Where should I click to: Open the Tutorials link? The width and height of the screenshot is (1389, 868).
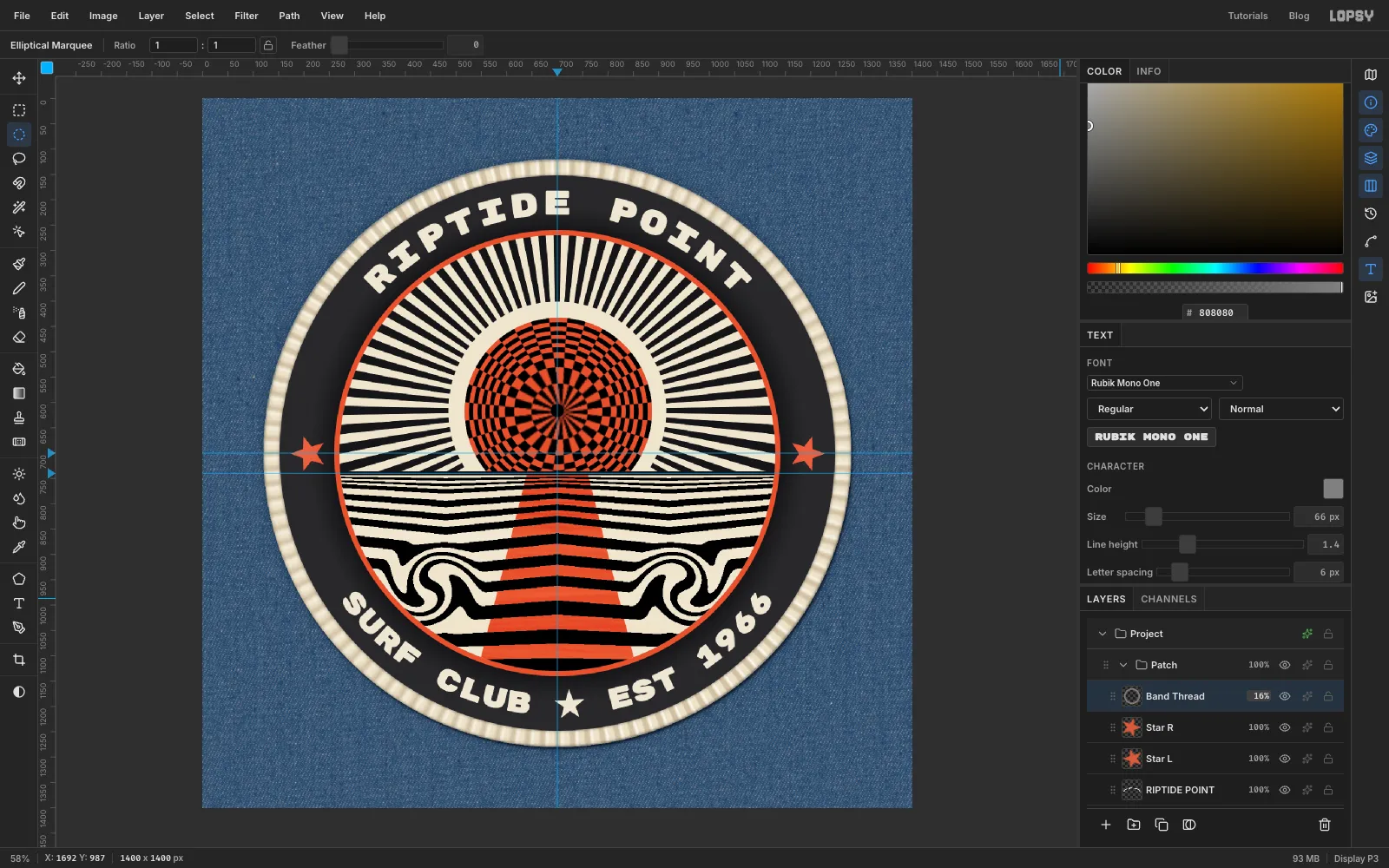1247,16
